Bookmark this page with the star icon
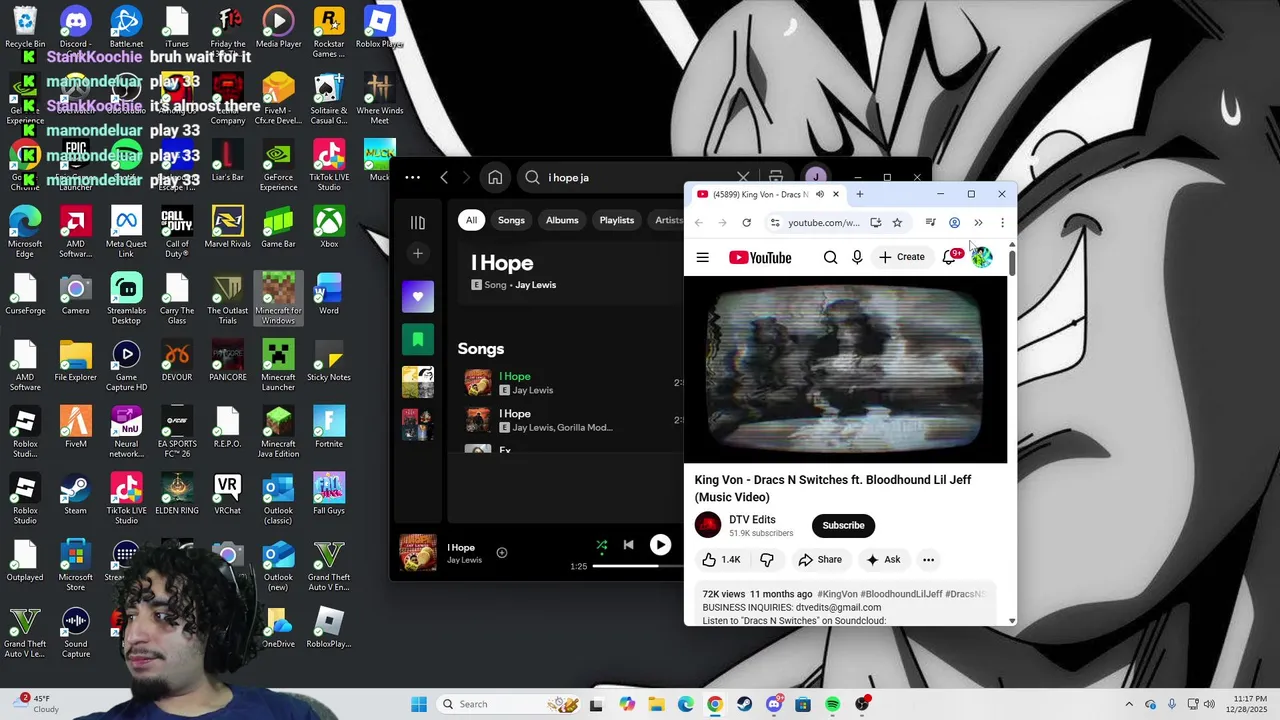Viewport: 1280px width, 720px height. [897, 223]
